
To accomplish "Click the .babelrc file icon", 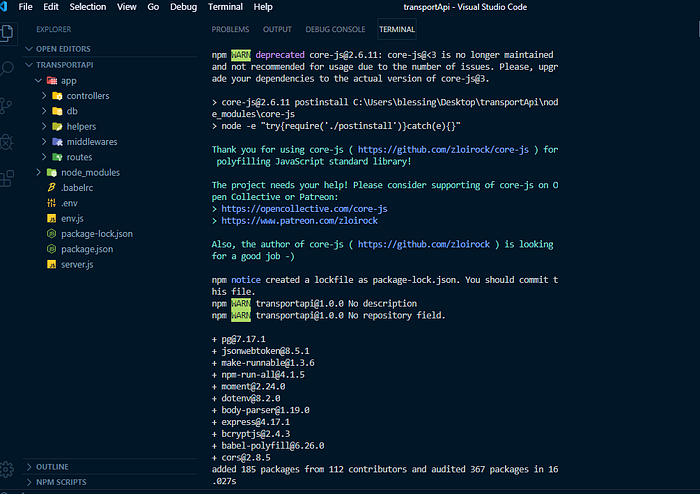I will [52, 188].
